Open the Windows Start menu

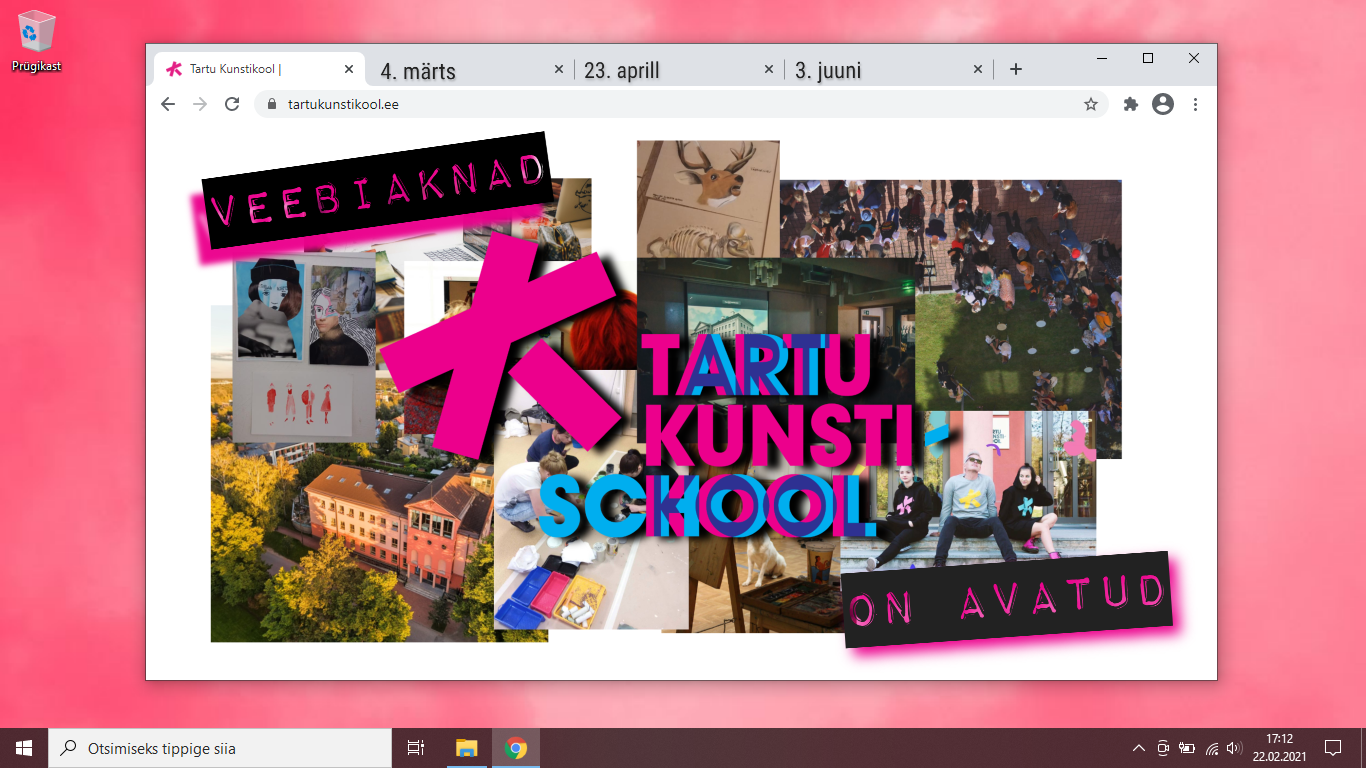coord(24,748)
